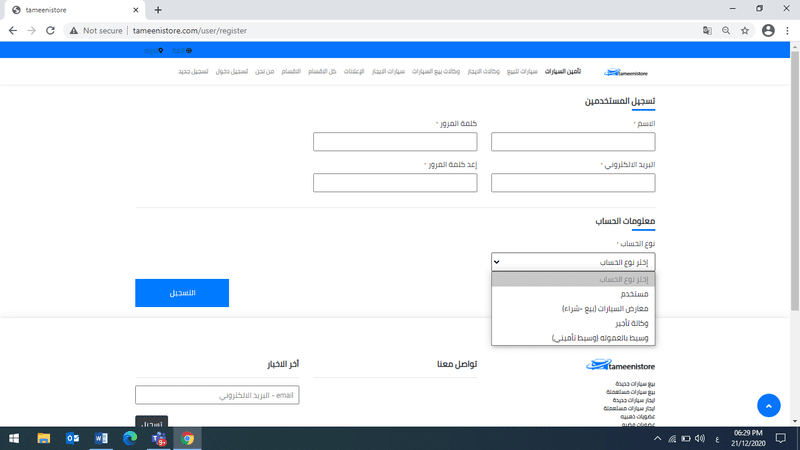The width and height of the screenshot is (800, 450).
Task: Focus the newsletter email input field
Action: coord(217,395)
